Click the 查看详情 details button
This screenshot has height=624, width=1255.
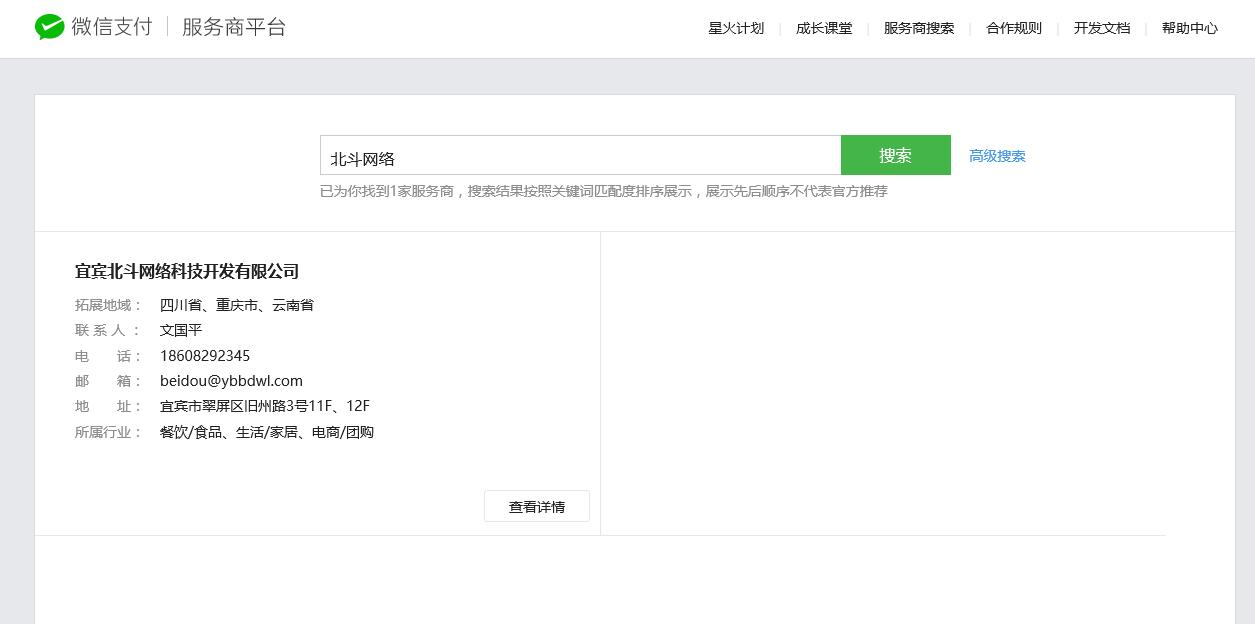point(537,506)
